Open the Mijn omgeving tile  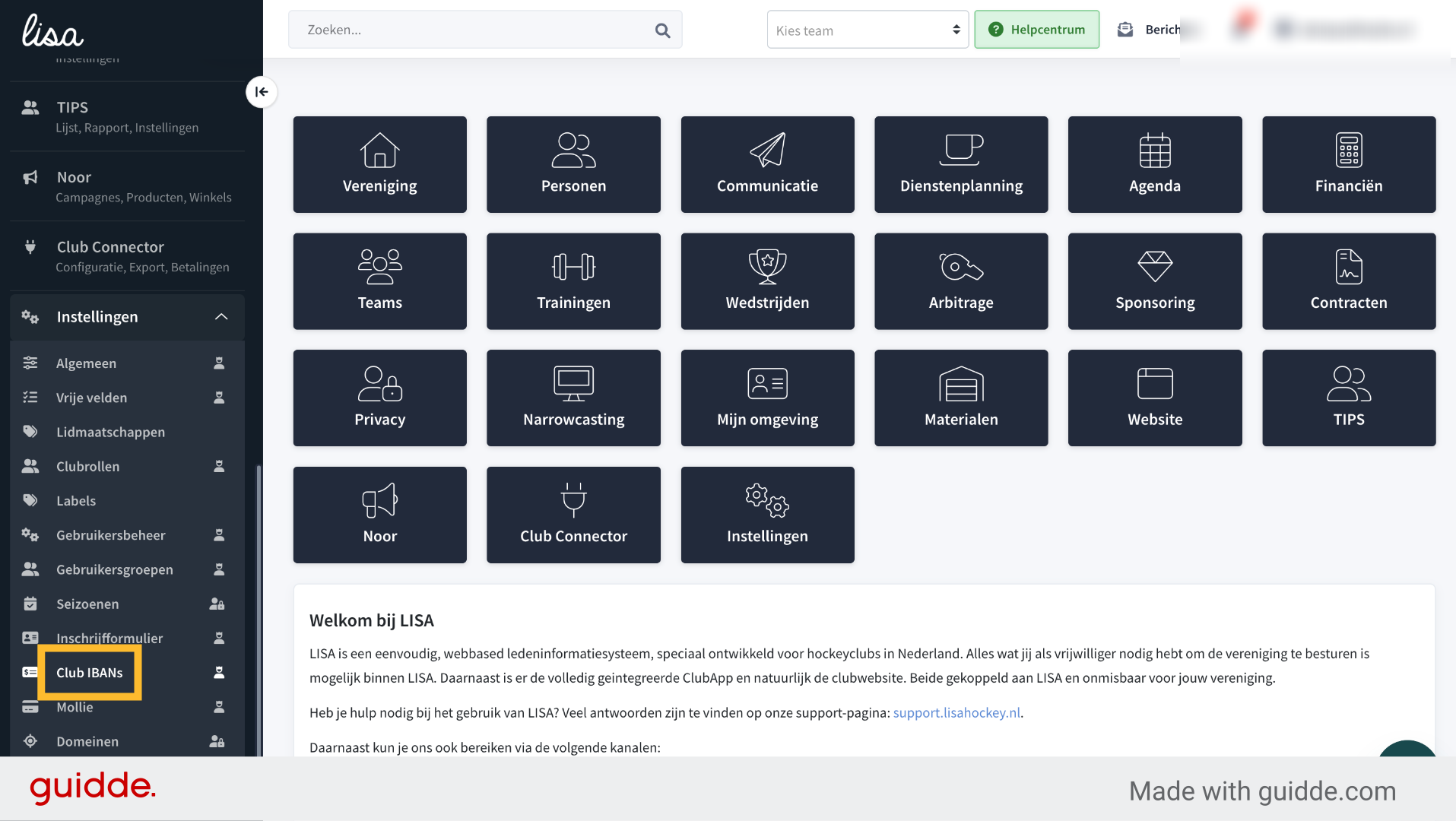[x=767, y=398]
